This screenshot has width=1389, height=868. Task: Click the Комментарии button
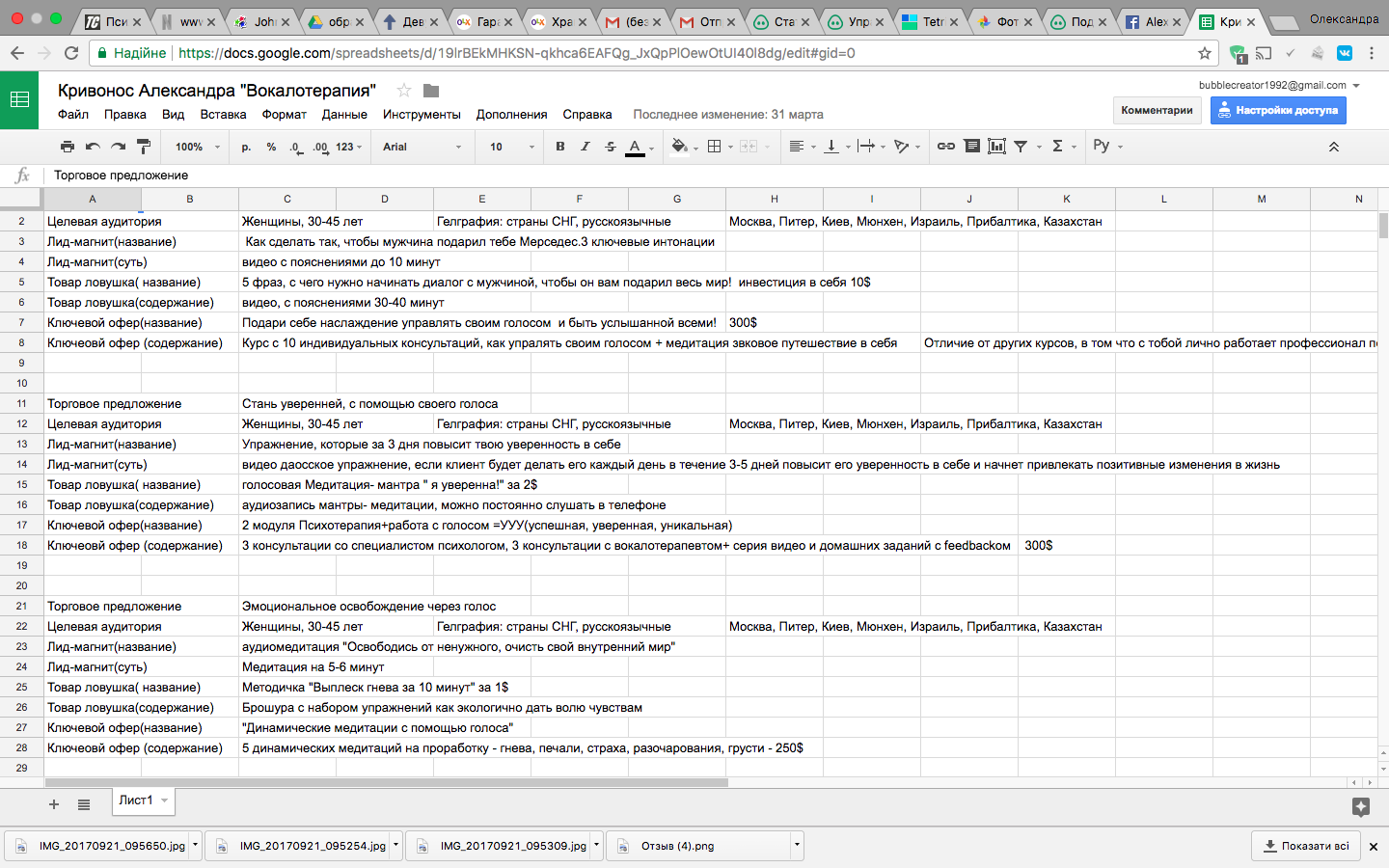click(1157, 110)
